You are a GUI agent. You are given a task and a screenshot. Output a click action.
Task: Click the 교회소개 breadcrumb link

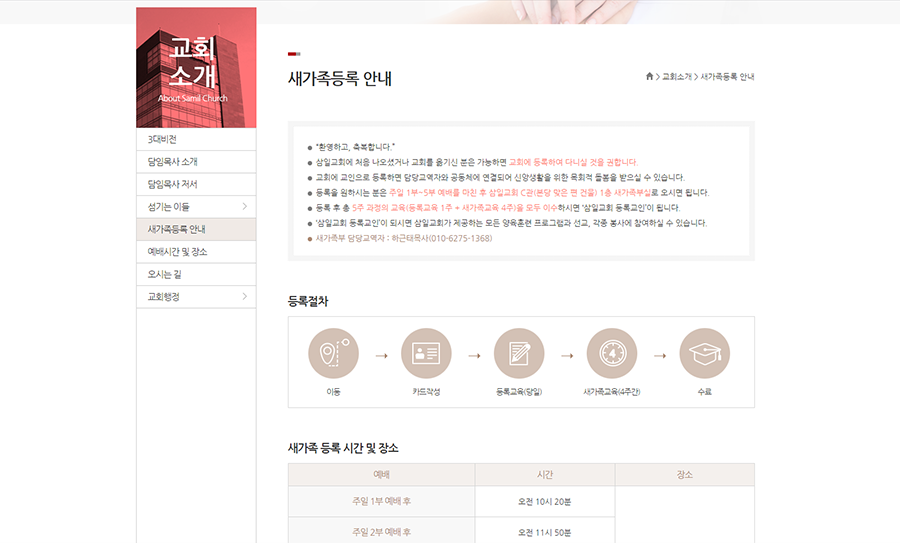(x=677, y=76)
